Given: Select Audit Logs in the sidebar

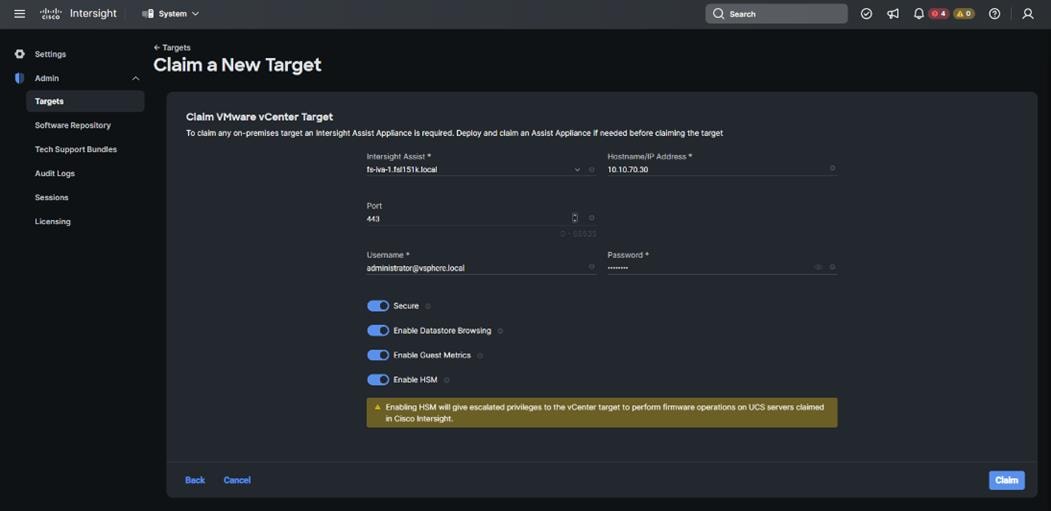Looking at the screenshot, I should [x=55, y=174].
